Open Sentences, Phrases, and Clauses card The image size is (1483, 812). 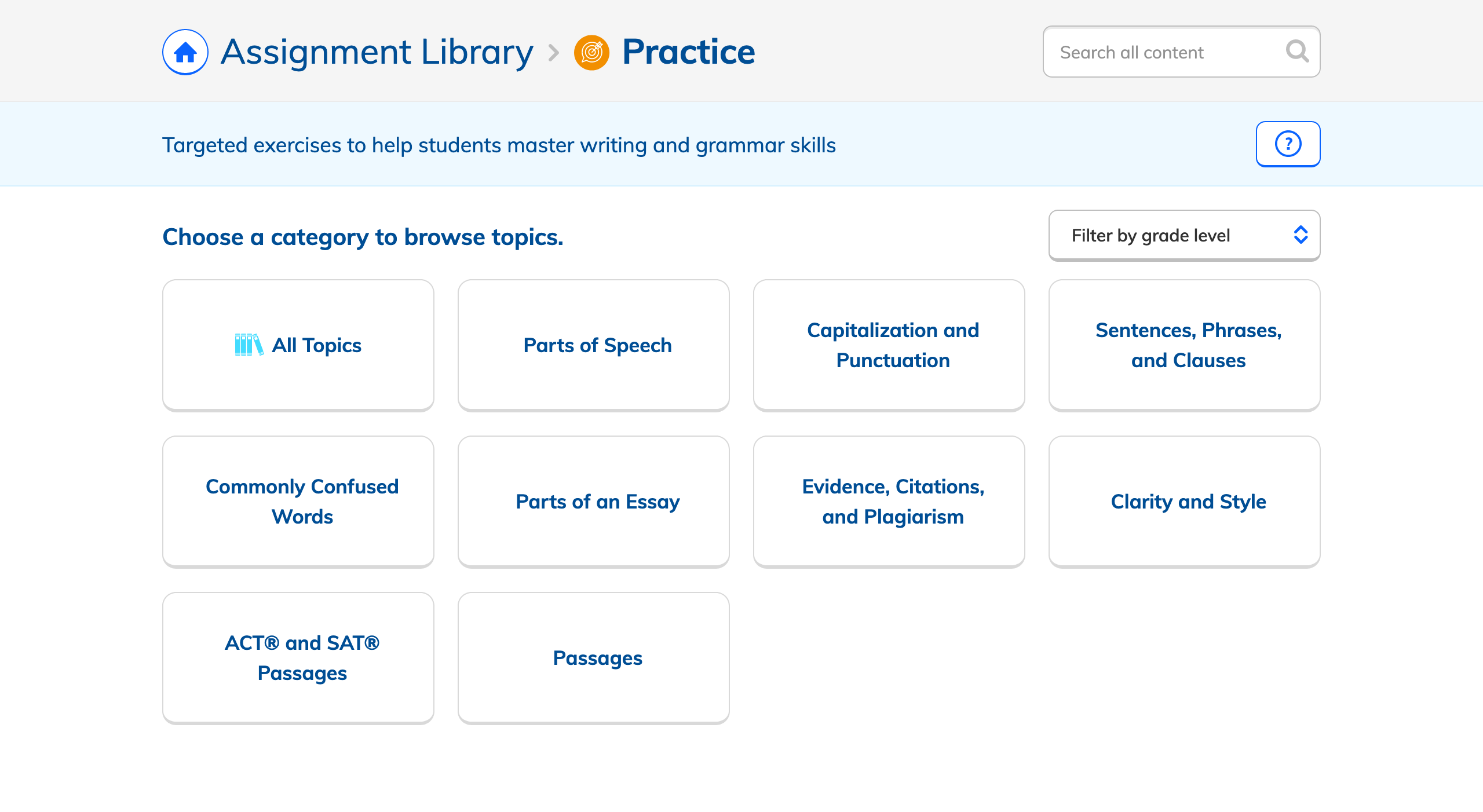click(1185, 346)
